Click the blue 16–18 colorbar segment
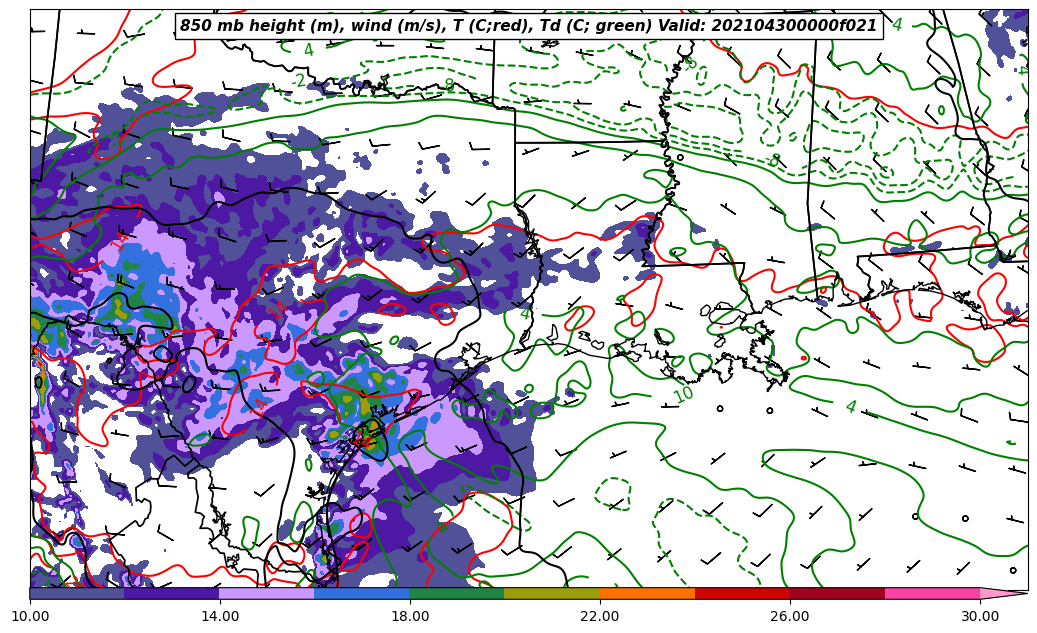This screenshot has width=1037, height=633. [x=362, y=593]
